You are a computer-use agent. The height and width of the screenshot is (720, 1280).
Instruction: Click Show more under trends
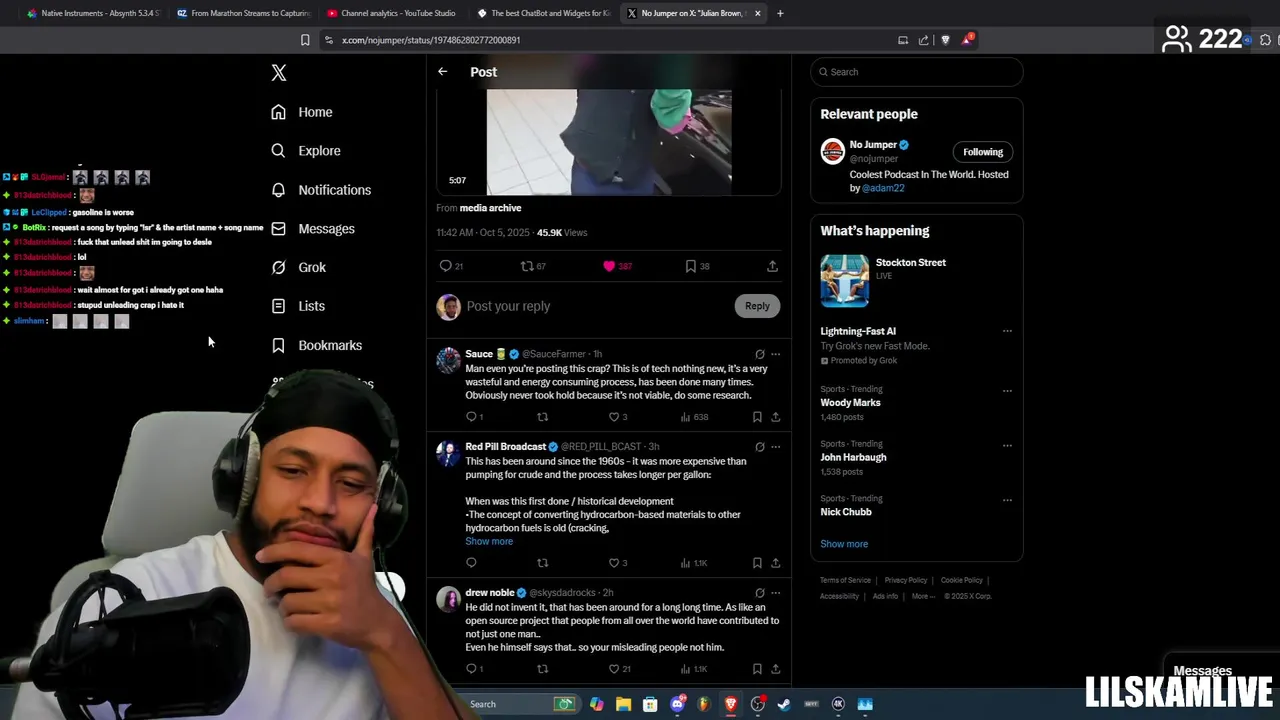coord(844,544)
